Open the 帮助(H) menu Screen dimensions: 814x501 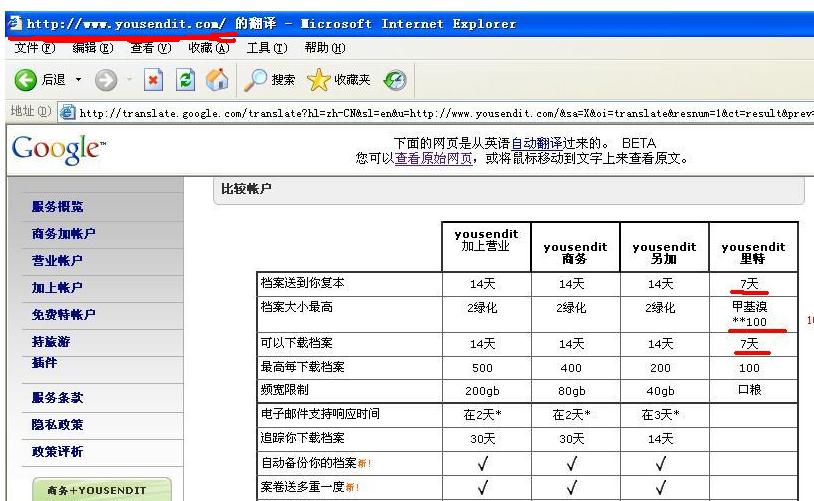pyautogui.click(x=325, y=48)
